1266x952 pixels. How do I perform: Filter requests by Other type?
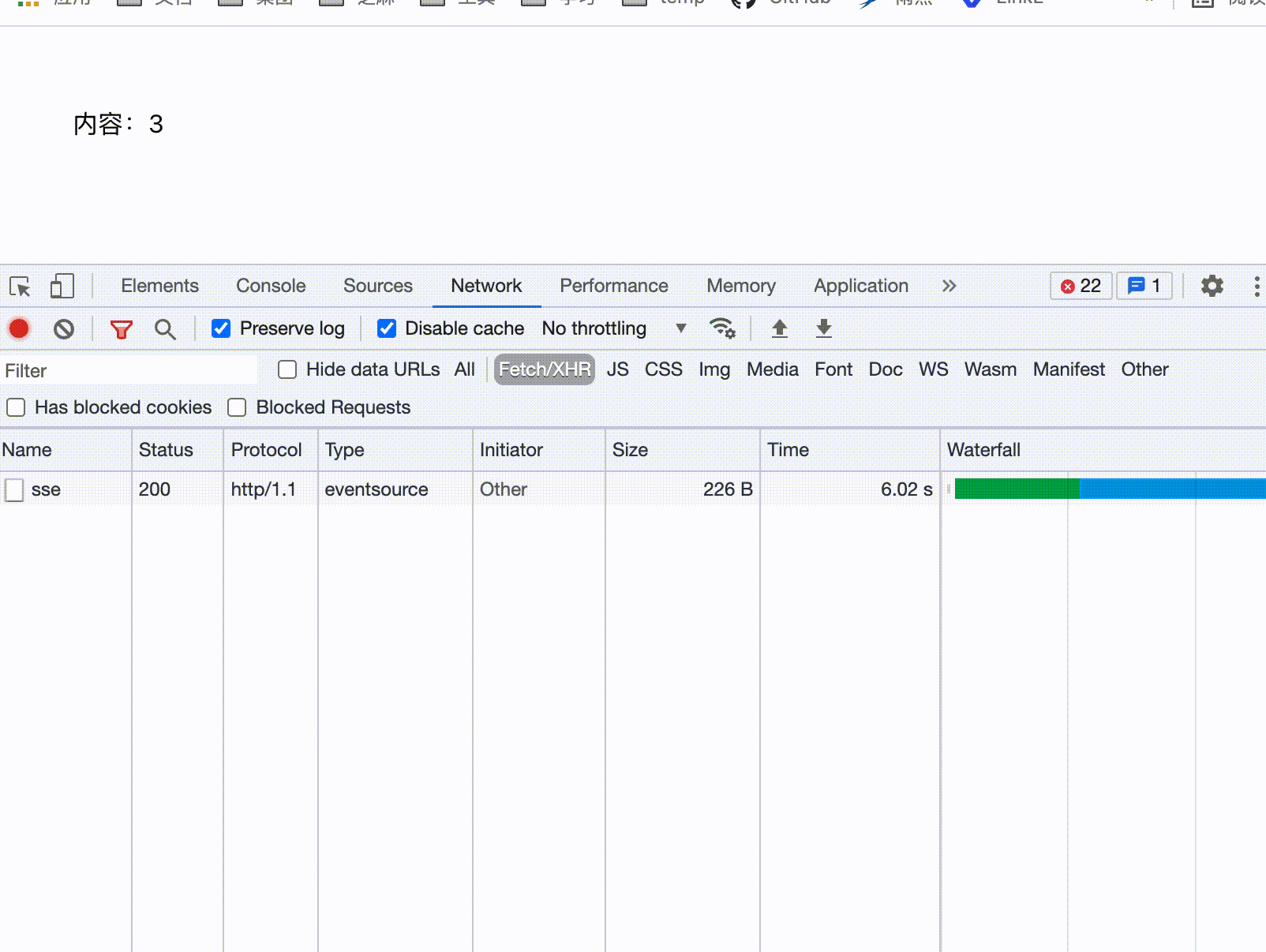[1145, 369]
